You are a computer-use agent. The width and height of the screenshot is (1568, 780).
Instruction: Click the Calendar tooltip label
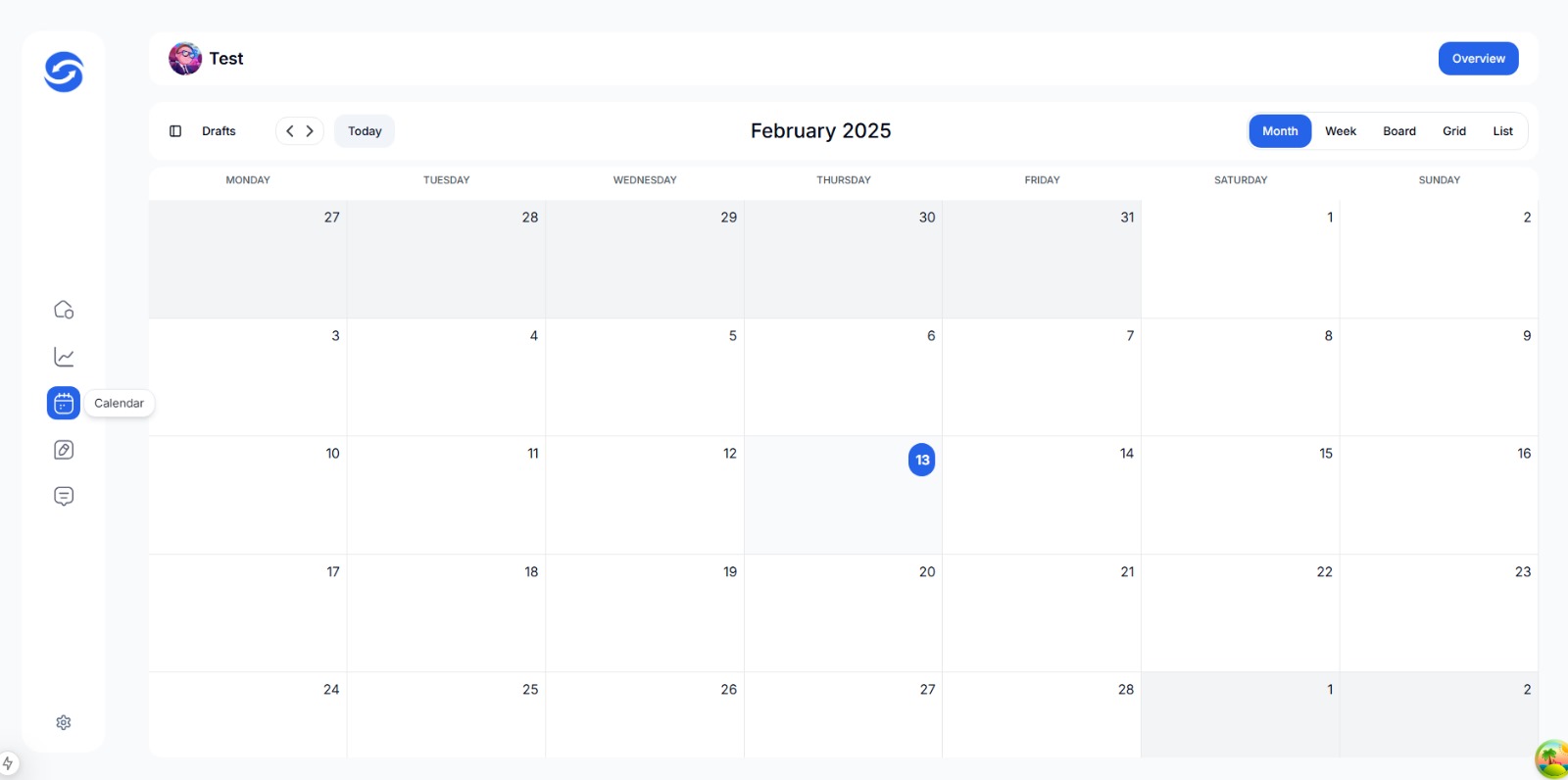pos(120,403)
